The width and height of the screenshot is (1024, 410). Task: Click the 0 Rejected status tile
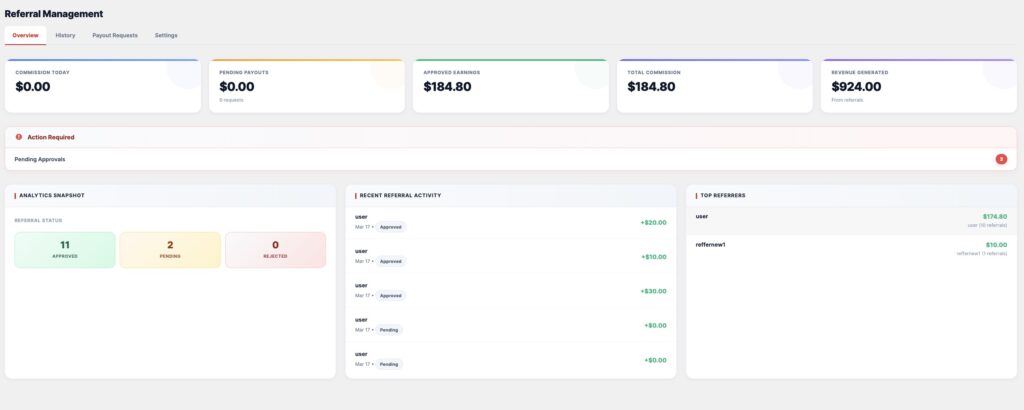(275, 249)
